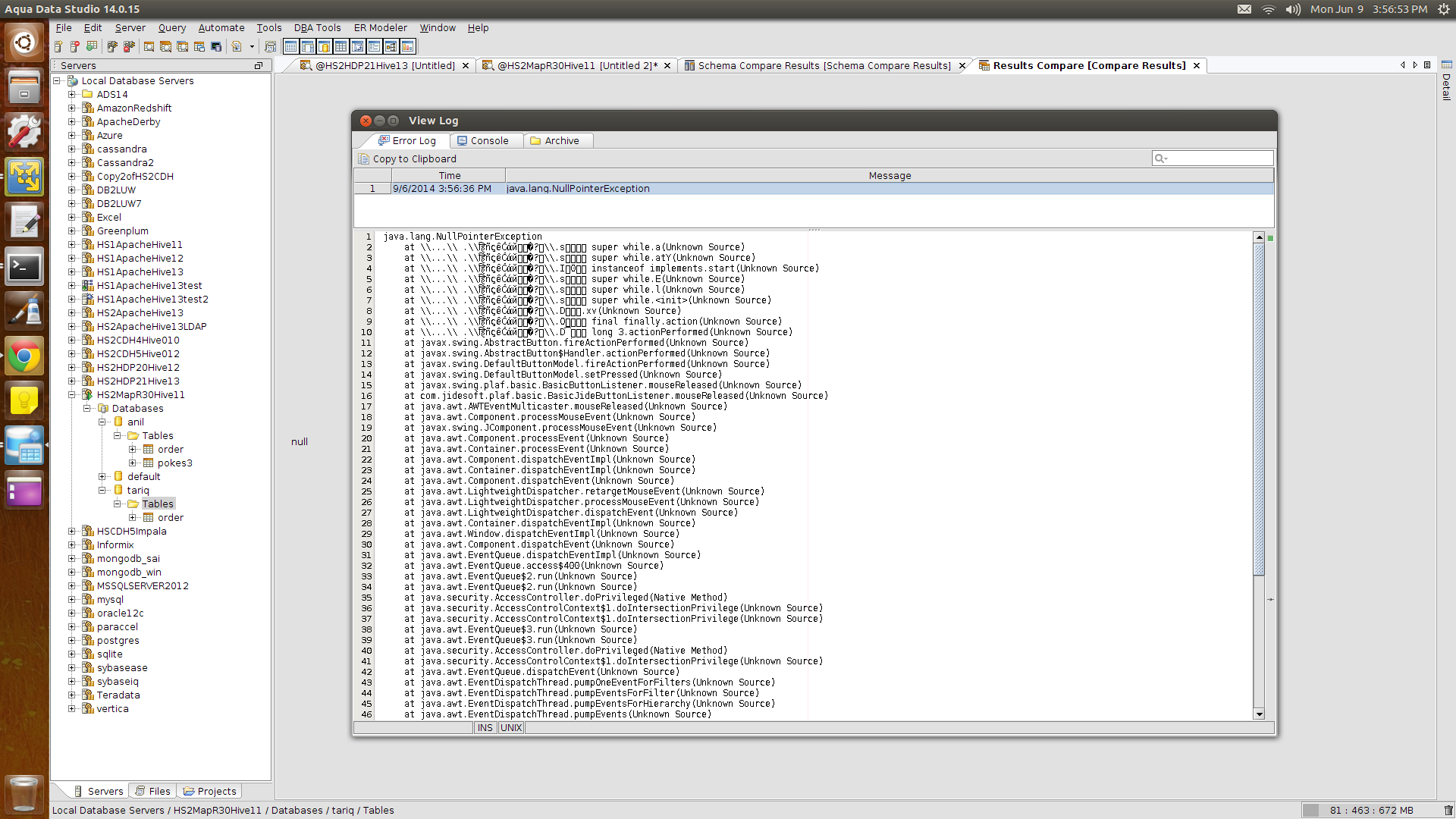Expand the mysql server node
The image size is (1456, 819).
(x=72, y=600)
